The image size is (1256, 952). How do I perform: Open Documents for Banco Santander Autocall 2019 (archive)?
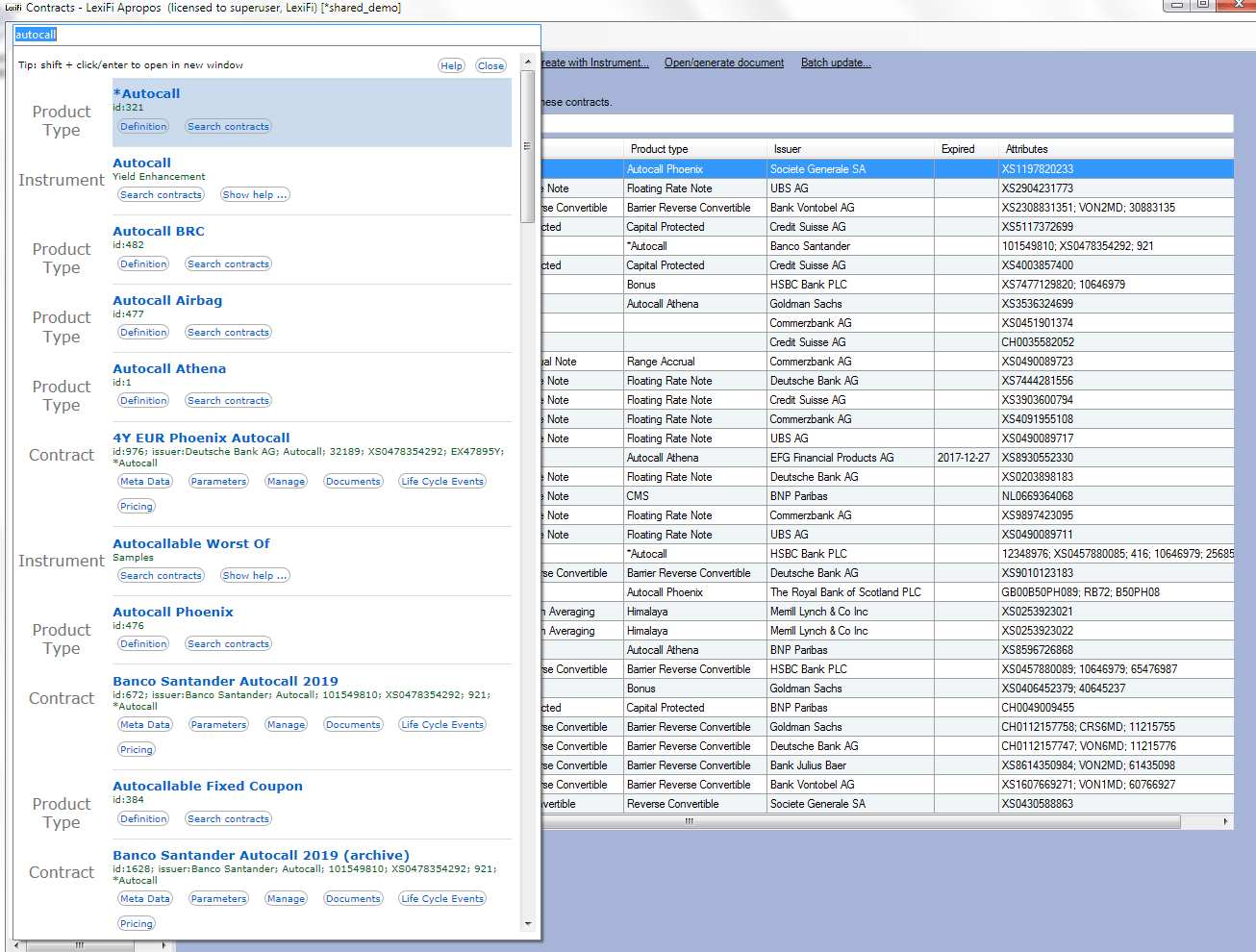pos(353,899)
